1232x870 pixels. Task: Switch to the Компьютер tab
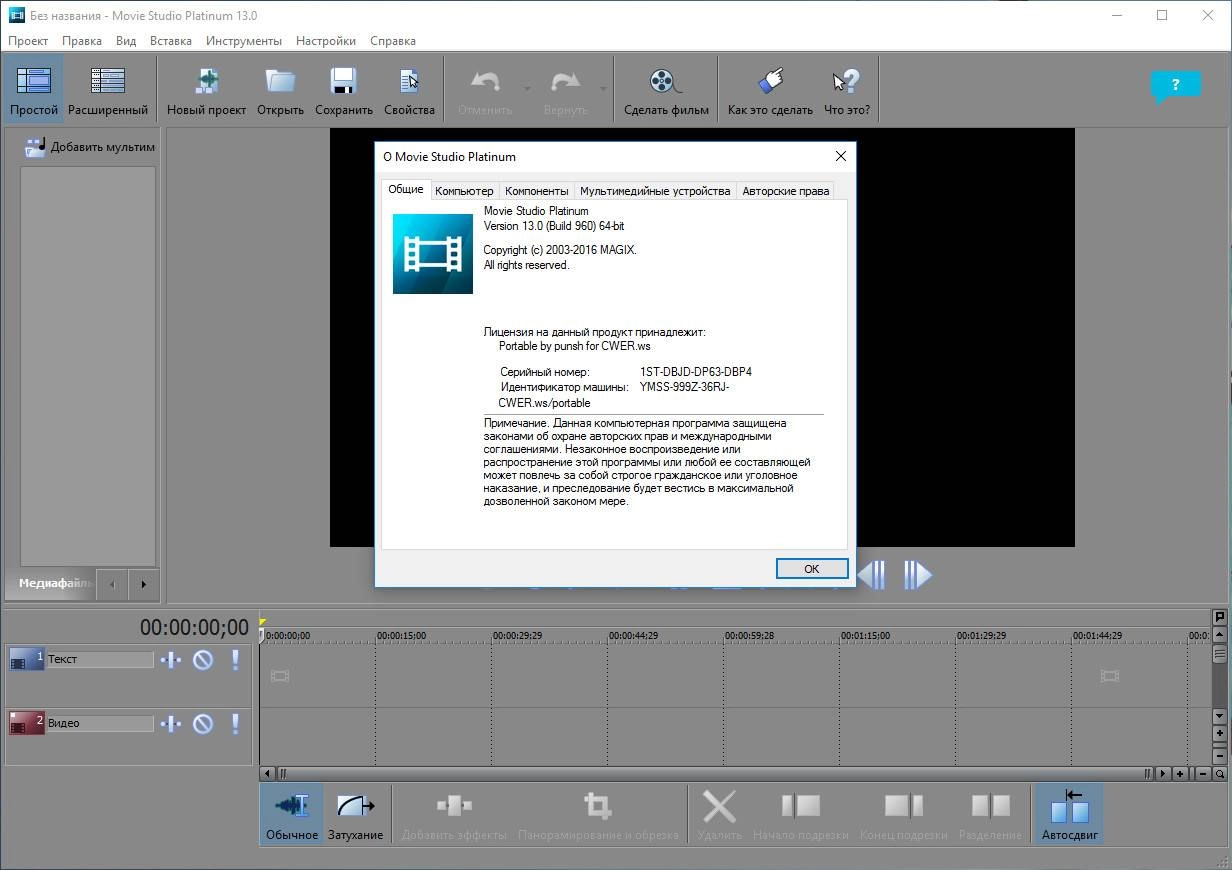(464, 191)
